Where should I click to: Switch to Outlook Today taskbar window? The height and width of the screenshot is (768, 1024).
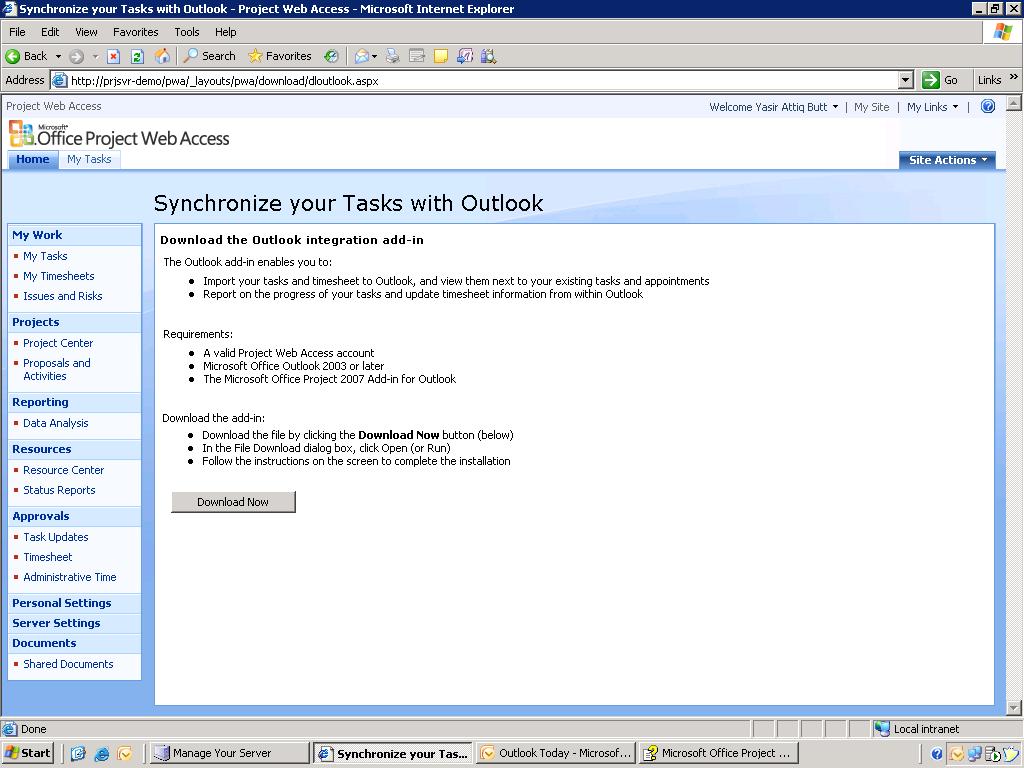[x=556, y=753]
